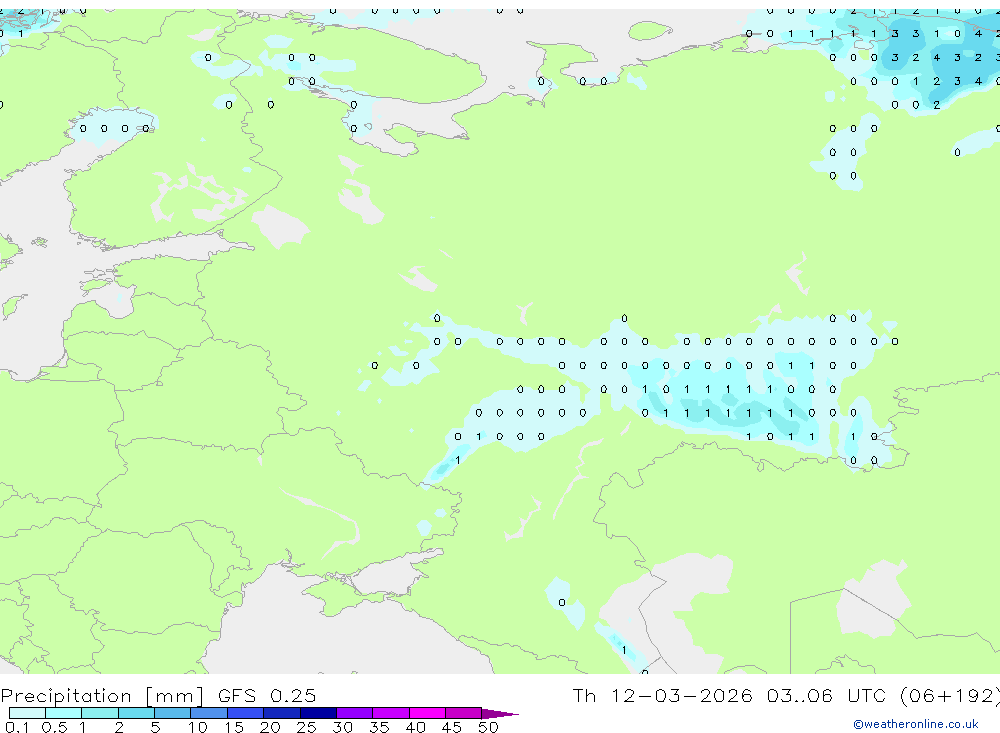This screenshot has width=1000, height=733.
Task: Click the 'Precipitation [mm]' title text
Action: pos(102,696)
